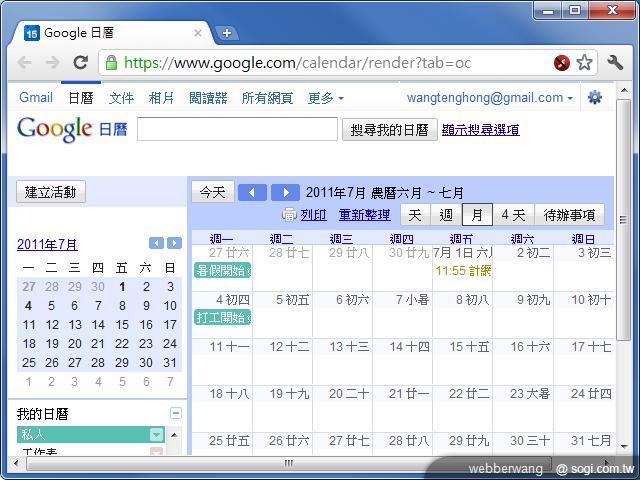Open the 顯示搜尋選項 link
This screenshot has width=640, height=480.
480,130
